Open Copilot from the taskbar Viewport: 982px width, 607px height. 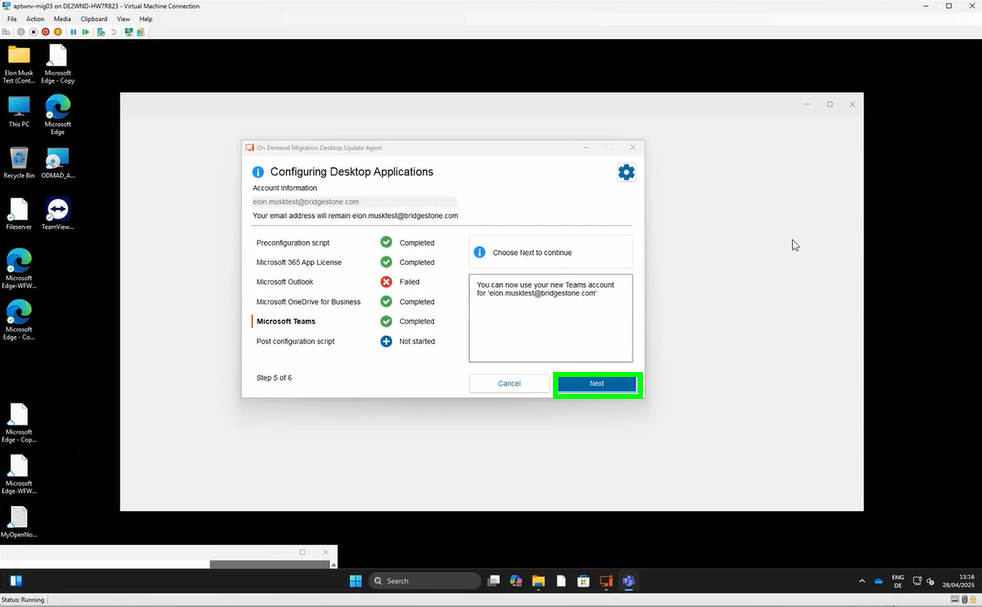coord(516,581)
